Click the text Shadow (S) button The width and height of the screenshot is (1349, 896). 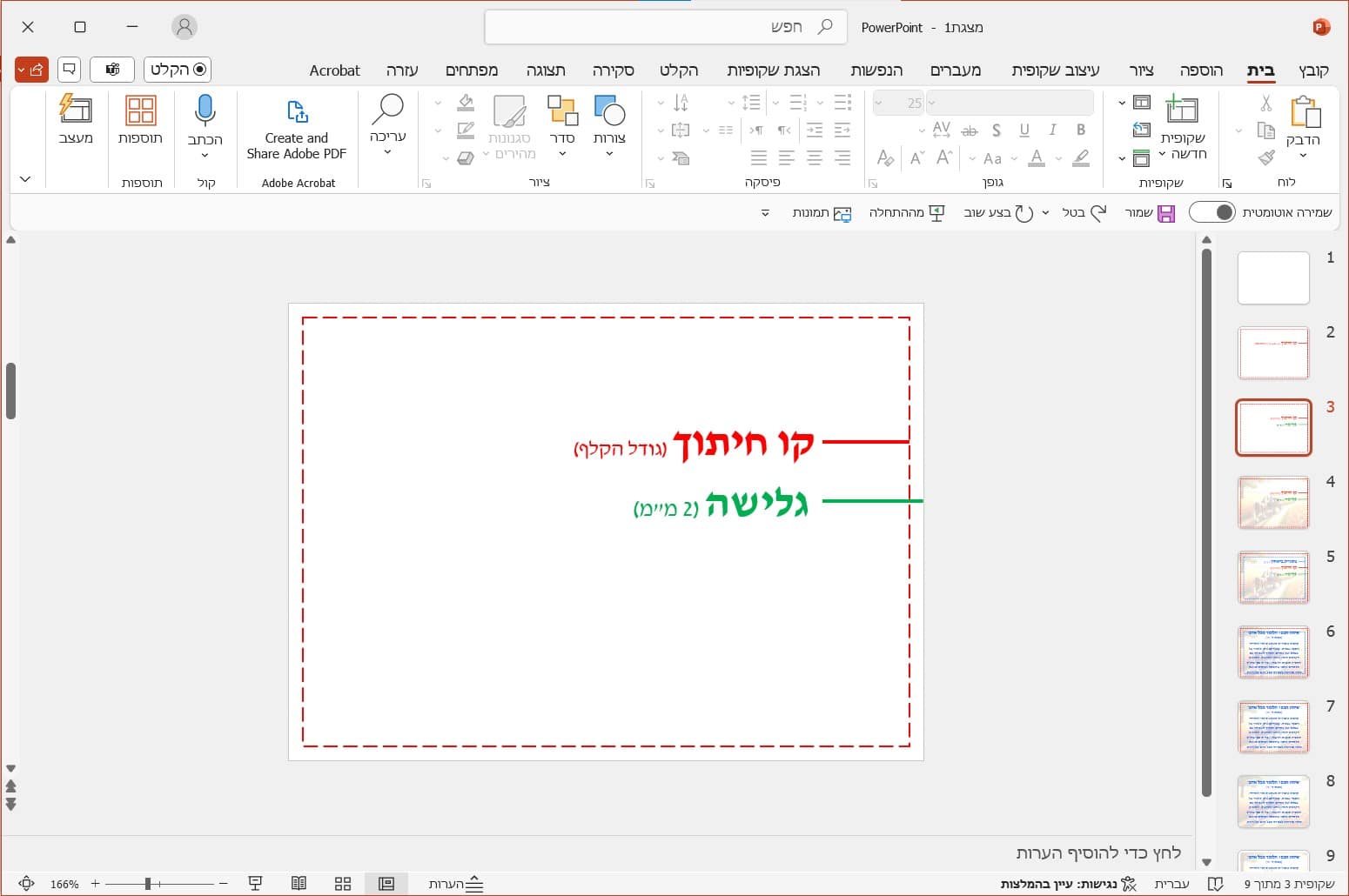click(x=997, y=130)
